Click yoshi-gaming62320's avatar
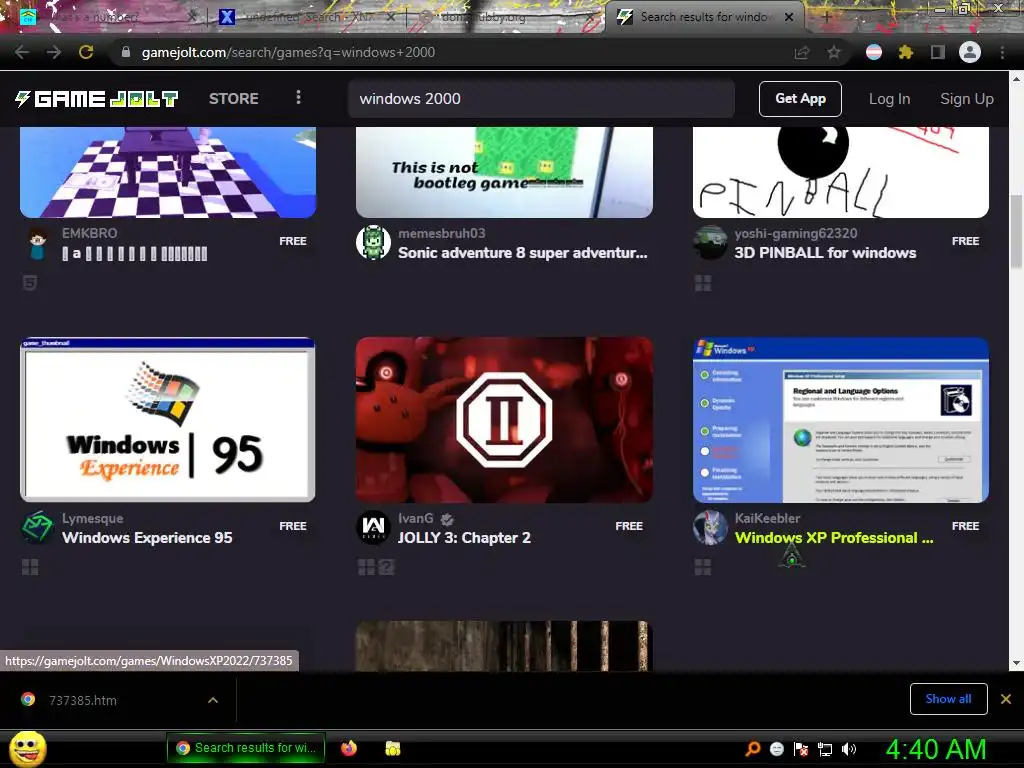This screenshot has width=1024, height=768. [710, 243]
